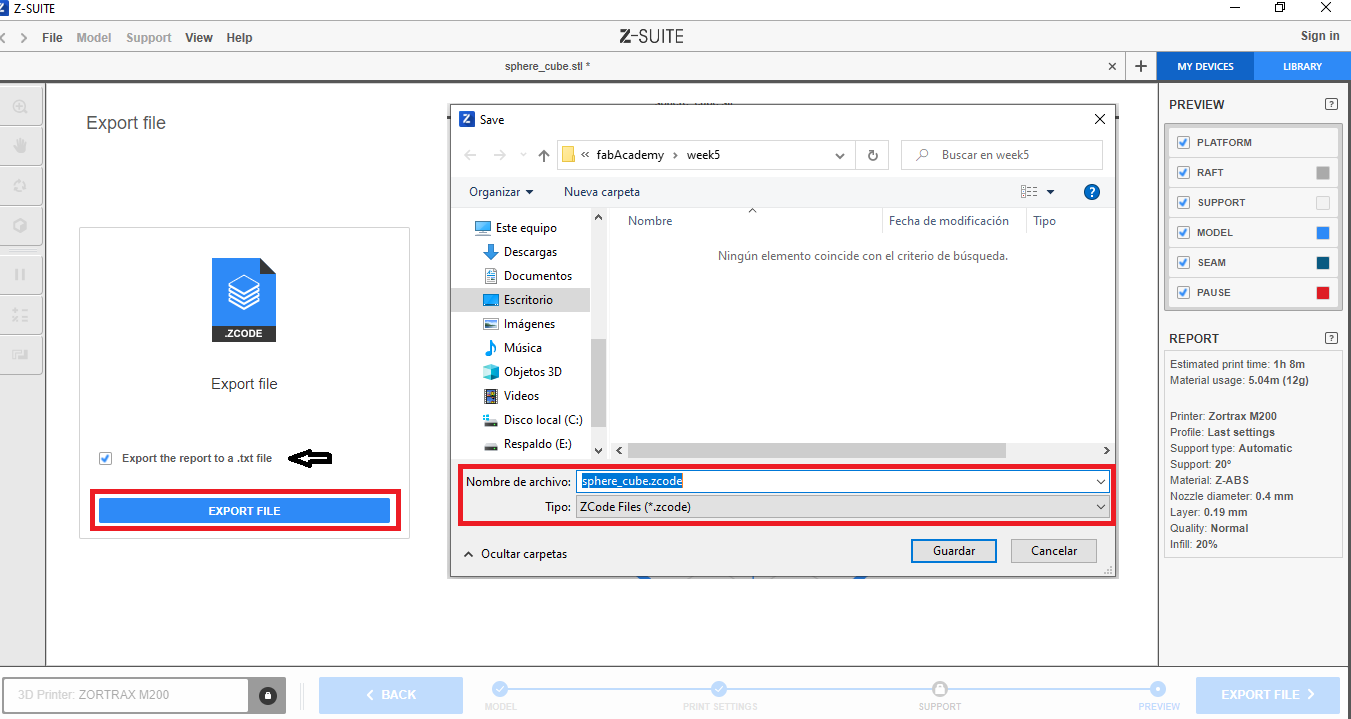Switch to LIBRARY tab
This screenshot has height=719, width=1351.
pos(1302,66)
